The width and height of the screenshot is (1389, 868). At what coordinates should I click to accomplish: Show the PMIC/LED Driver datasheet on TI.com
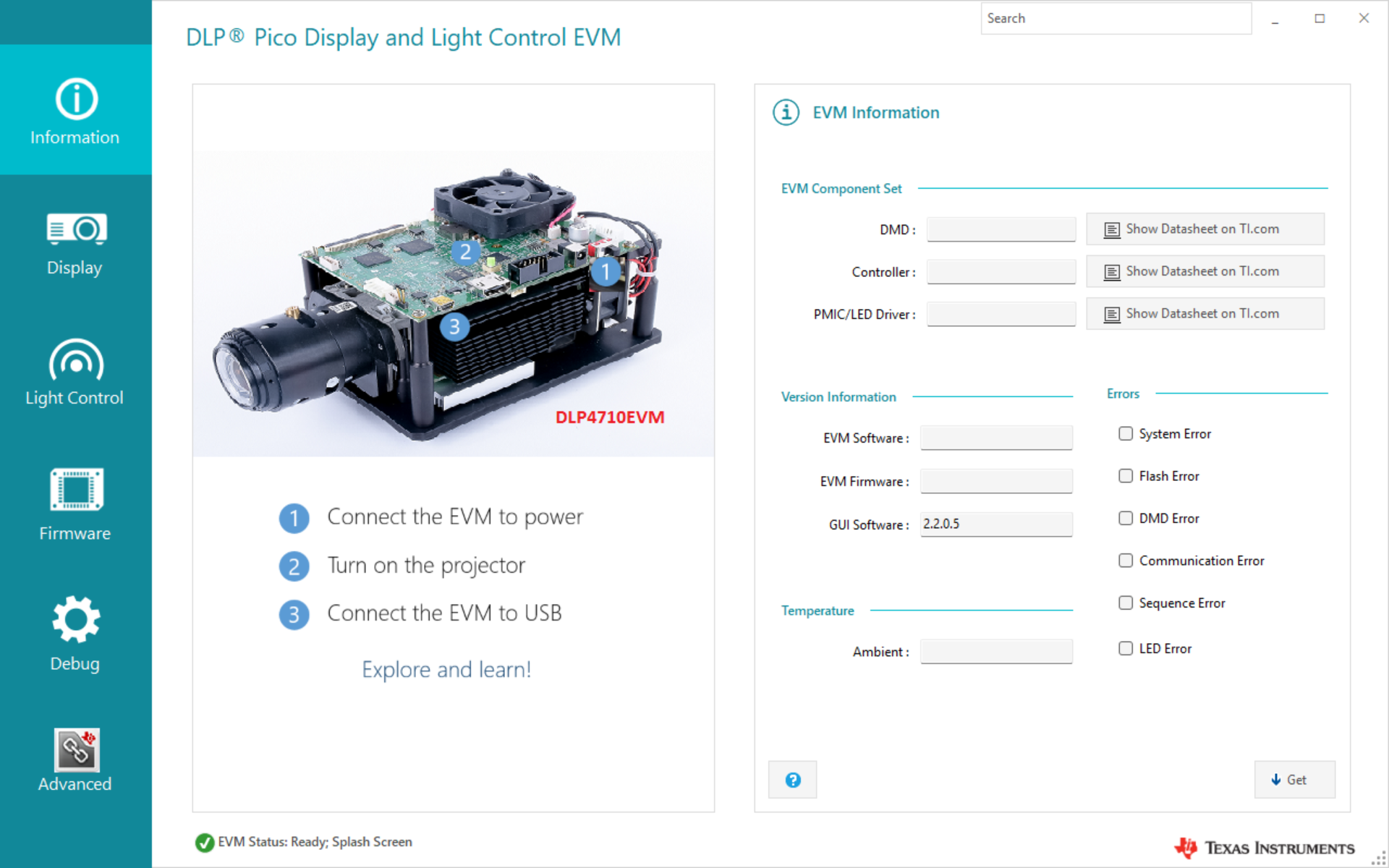tap(1205, 314)
